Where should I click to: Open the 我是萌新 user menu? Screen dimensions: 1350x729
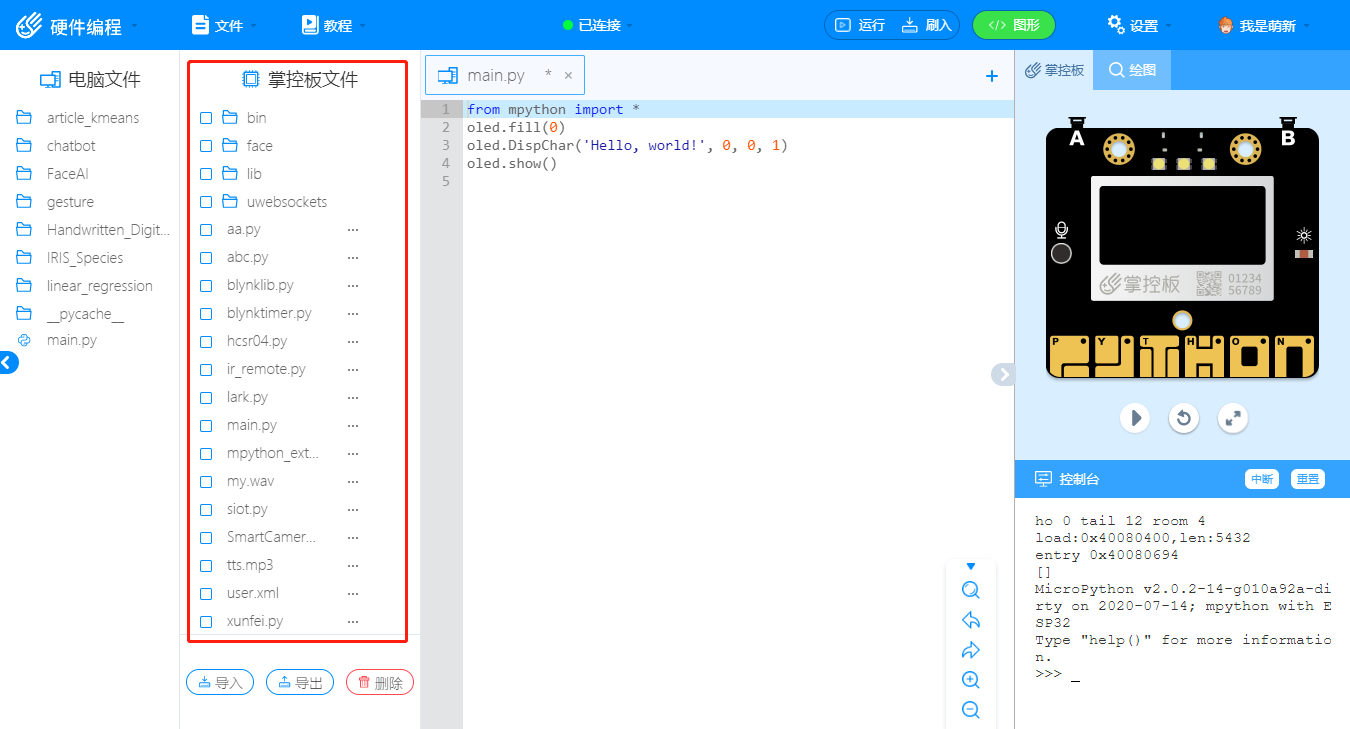pos(1263,25)
